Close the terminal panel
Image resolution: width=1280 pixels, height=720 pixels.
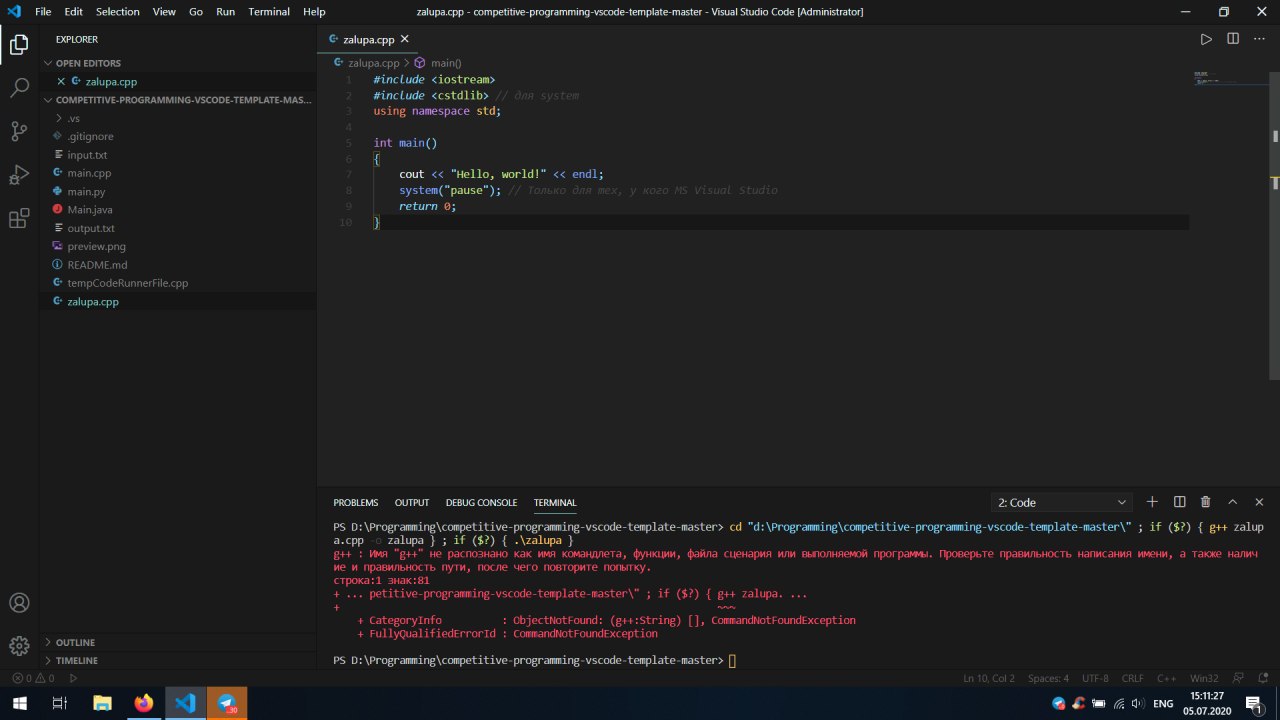[x=1259, y=502]
